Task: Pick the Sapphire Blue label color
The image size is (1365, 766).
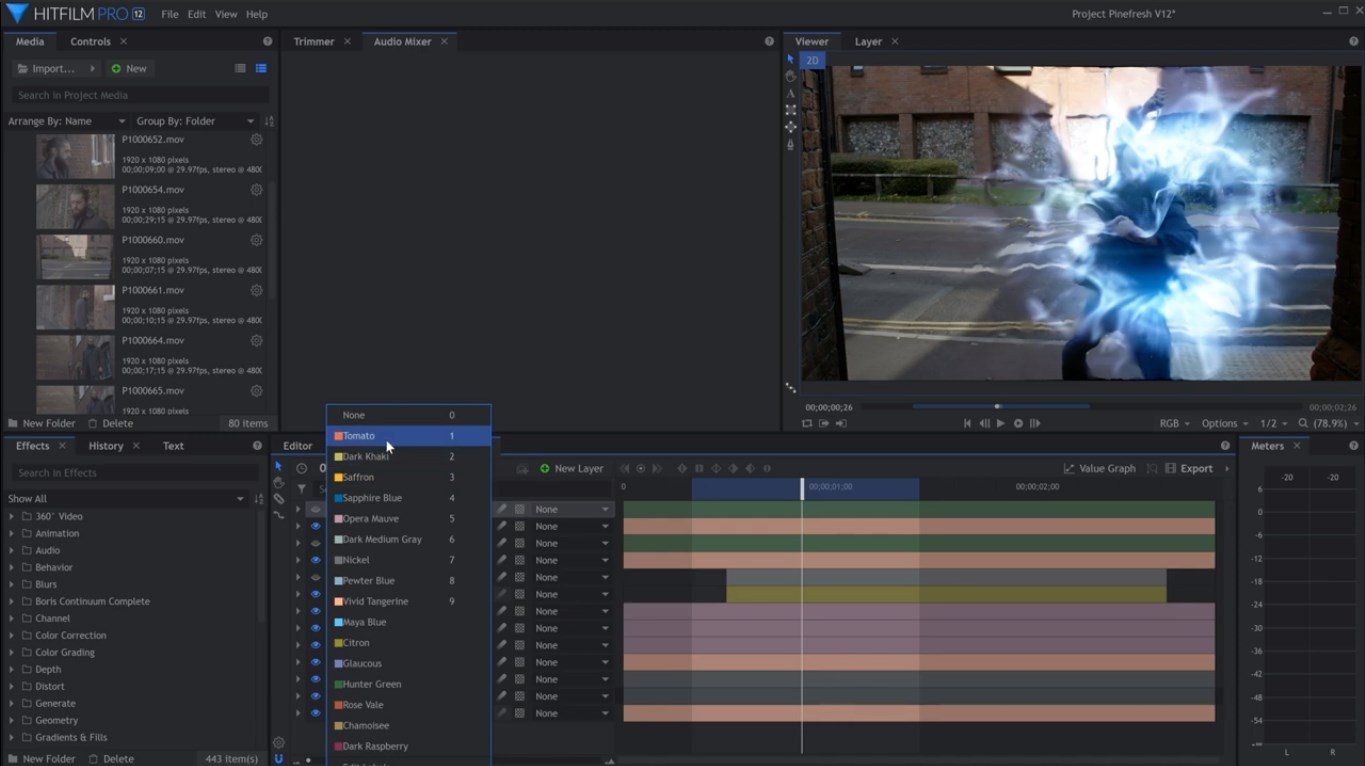Action: coord(409,498)
